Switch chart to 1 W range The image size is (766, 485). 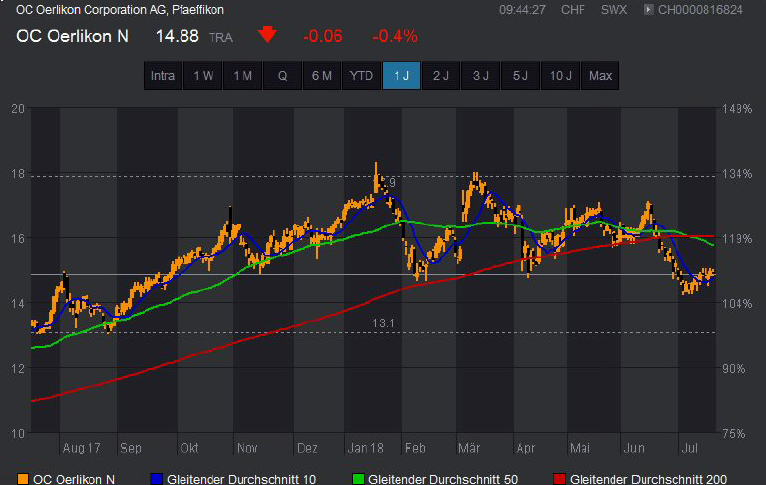click(203, 76)
